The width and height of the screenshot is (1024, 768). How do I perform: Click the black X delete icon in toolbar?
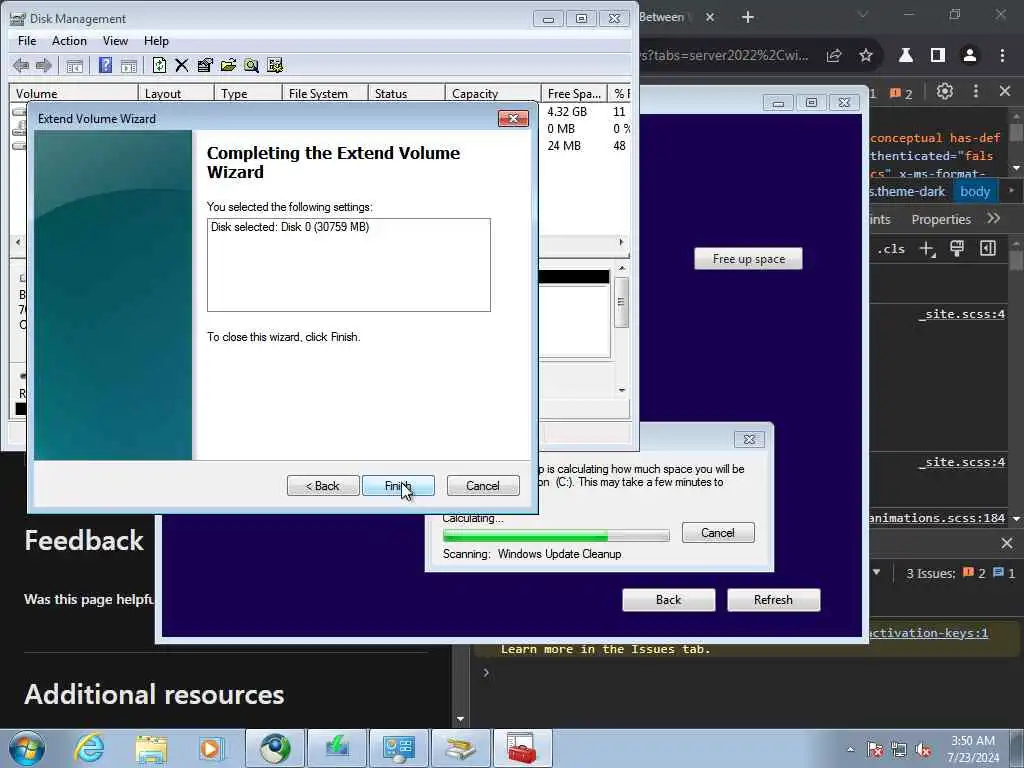182,65
